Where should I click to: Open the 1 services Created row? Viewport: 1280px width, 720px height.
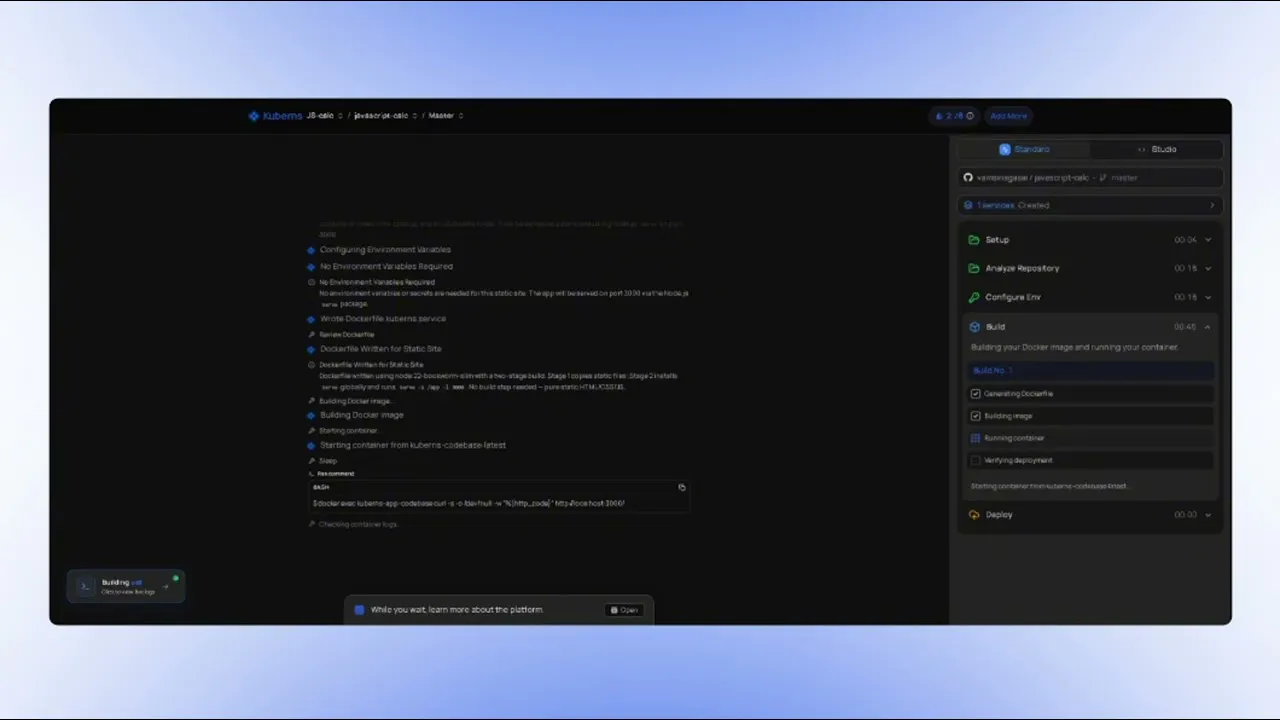1090,205
